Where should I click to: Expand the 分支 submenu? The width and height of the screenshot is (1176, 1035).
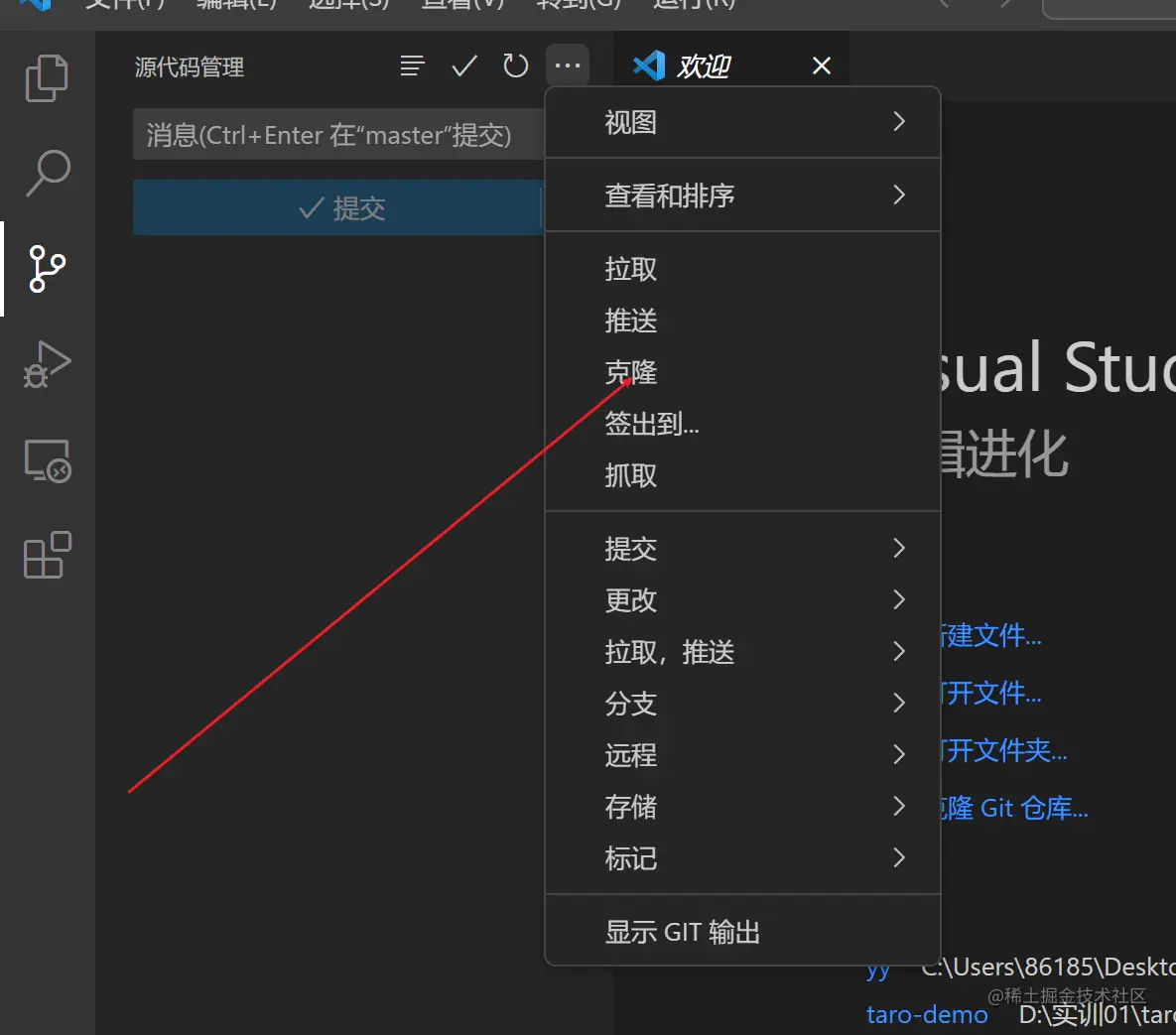pyautogui.click(x=631, y=704)
